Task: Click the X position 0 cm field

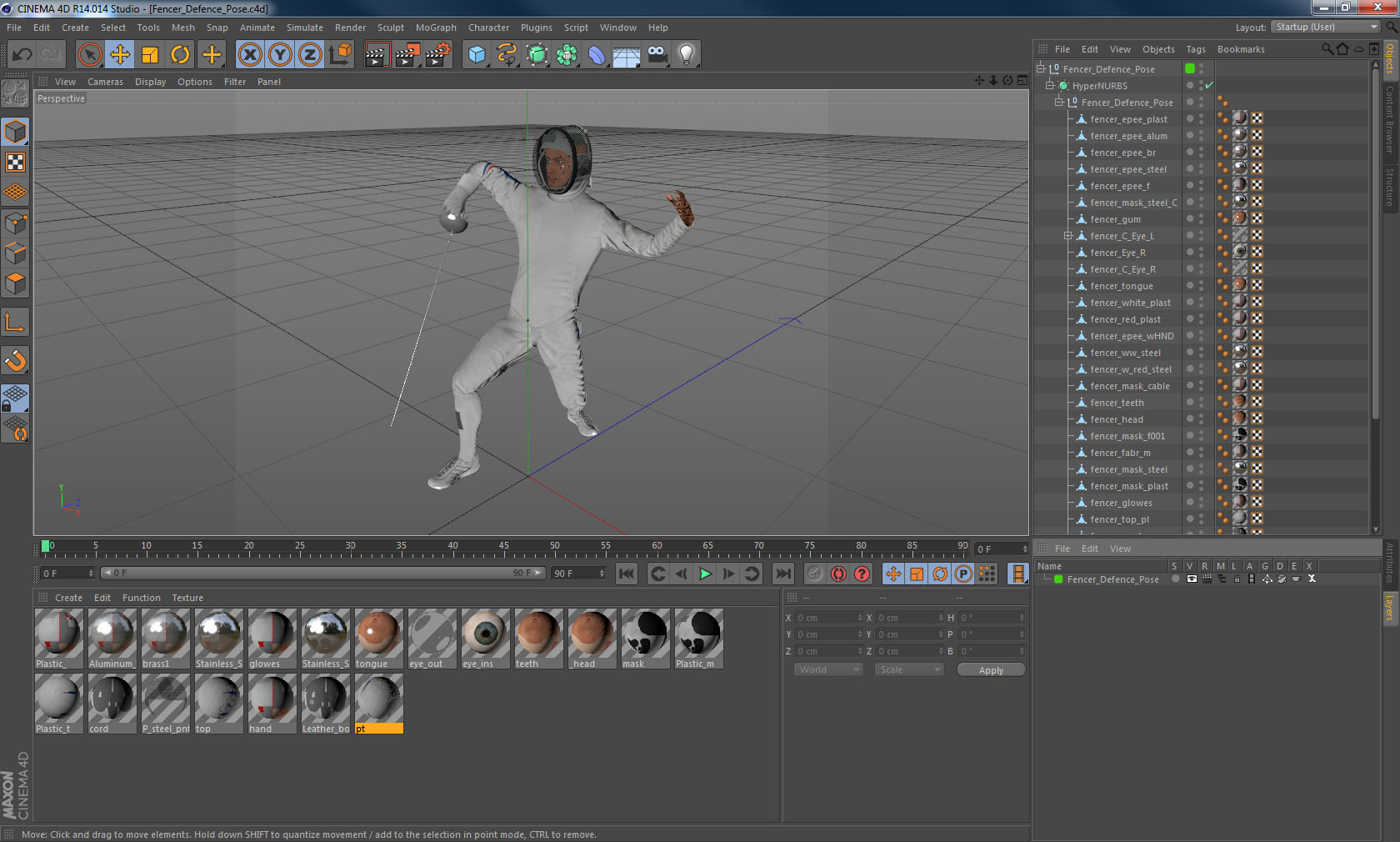Action: click(829, 618)
